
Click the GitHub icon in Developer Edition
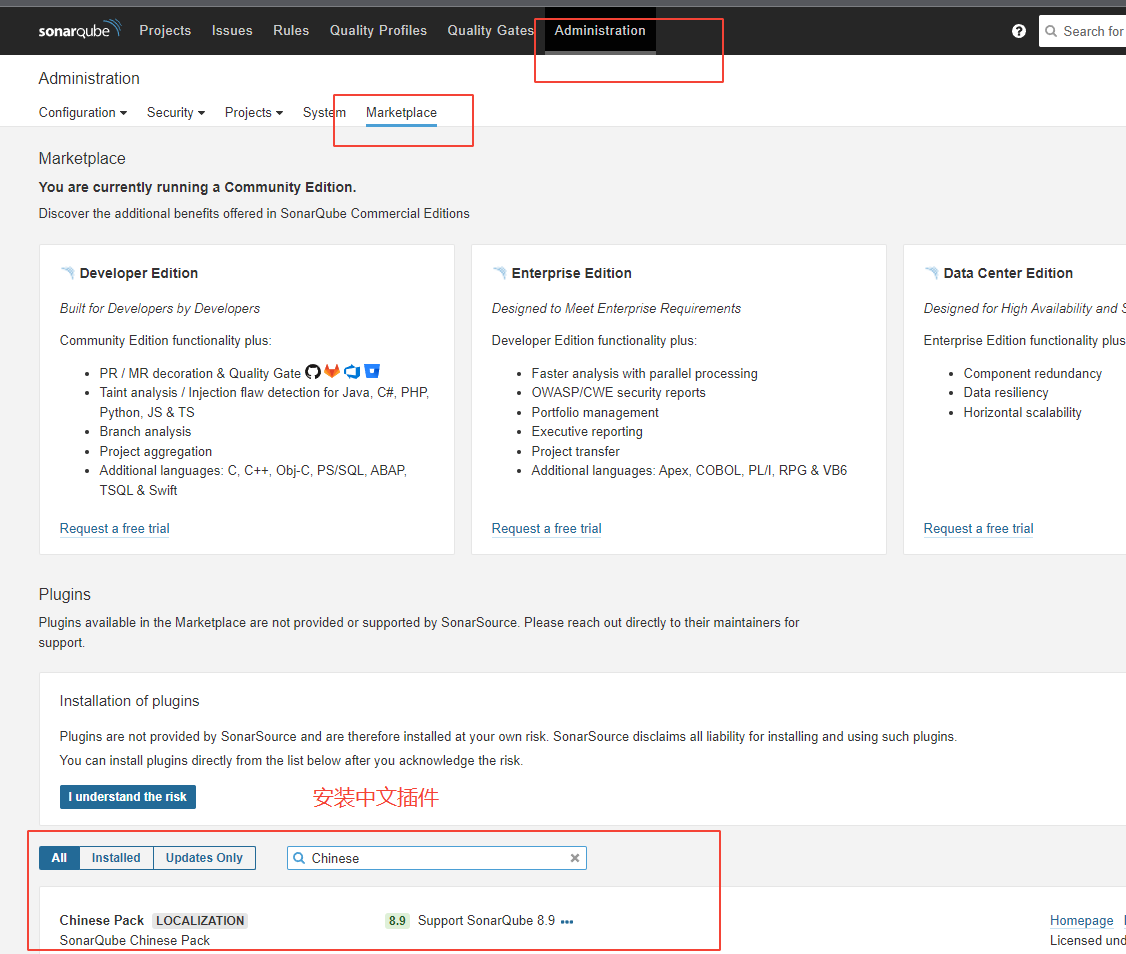[x=312, y=371]
